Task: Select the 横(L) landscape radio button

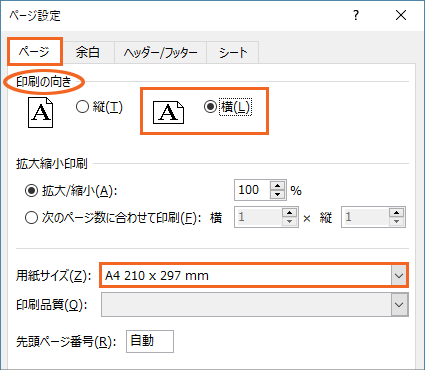Action: pos(210,107)
